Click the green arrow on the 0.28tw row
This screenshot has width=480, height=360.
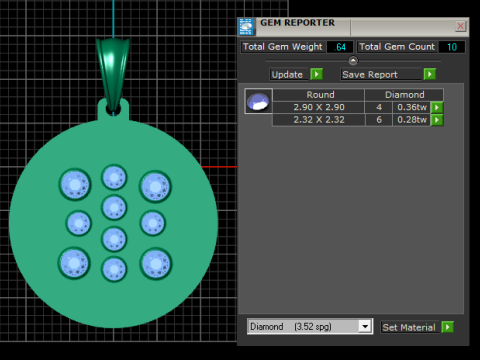(437, 120)
